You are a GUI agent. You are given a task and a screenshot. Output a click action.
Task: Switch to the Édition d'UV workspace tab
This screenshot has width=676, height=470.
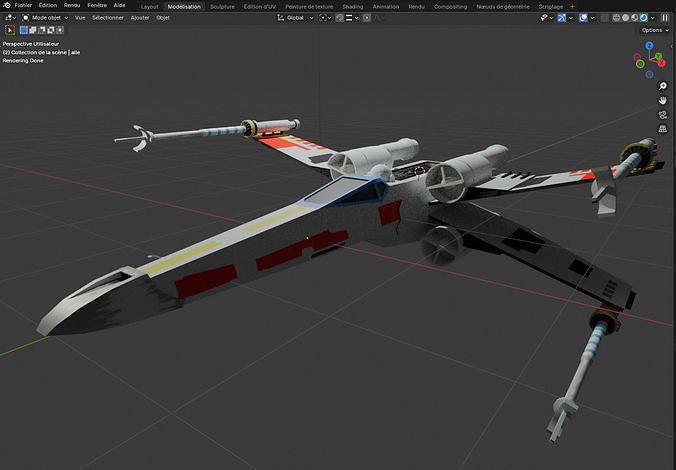[x=260, y=6]
